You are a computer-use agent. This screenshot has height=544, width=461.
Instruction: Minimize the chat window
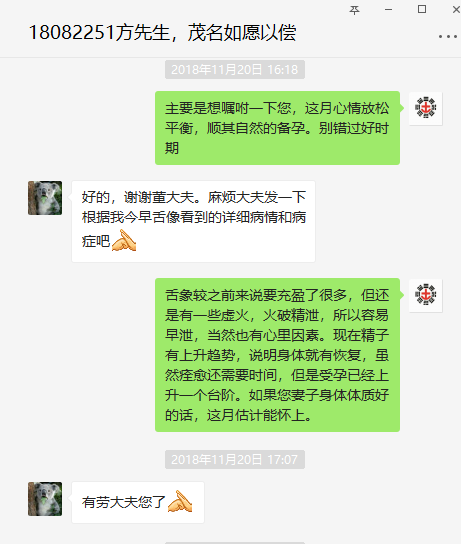point(388,10)
